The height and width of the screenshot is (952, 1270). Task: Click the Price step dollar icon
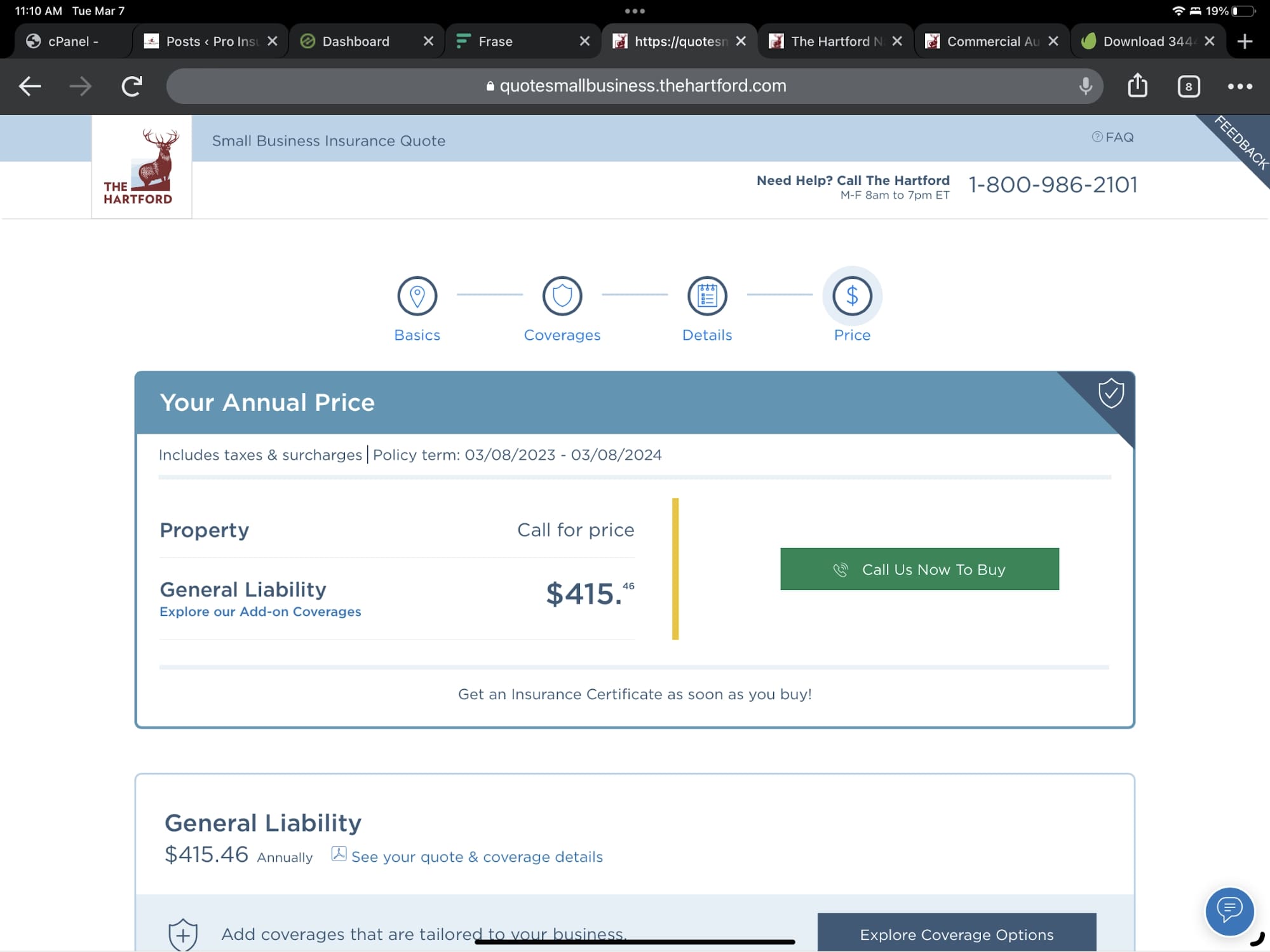click(x=851, y=296)
